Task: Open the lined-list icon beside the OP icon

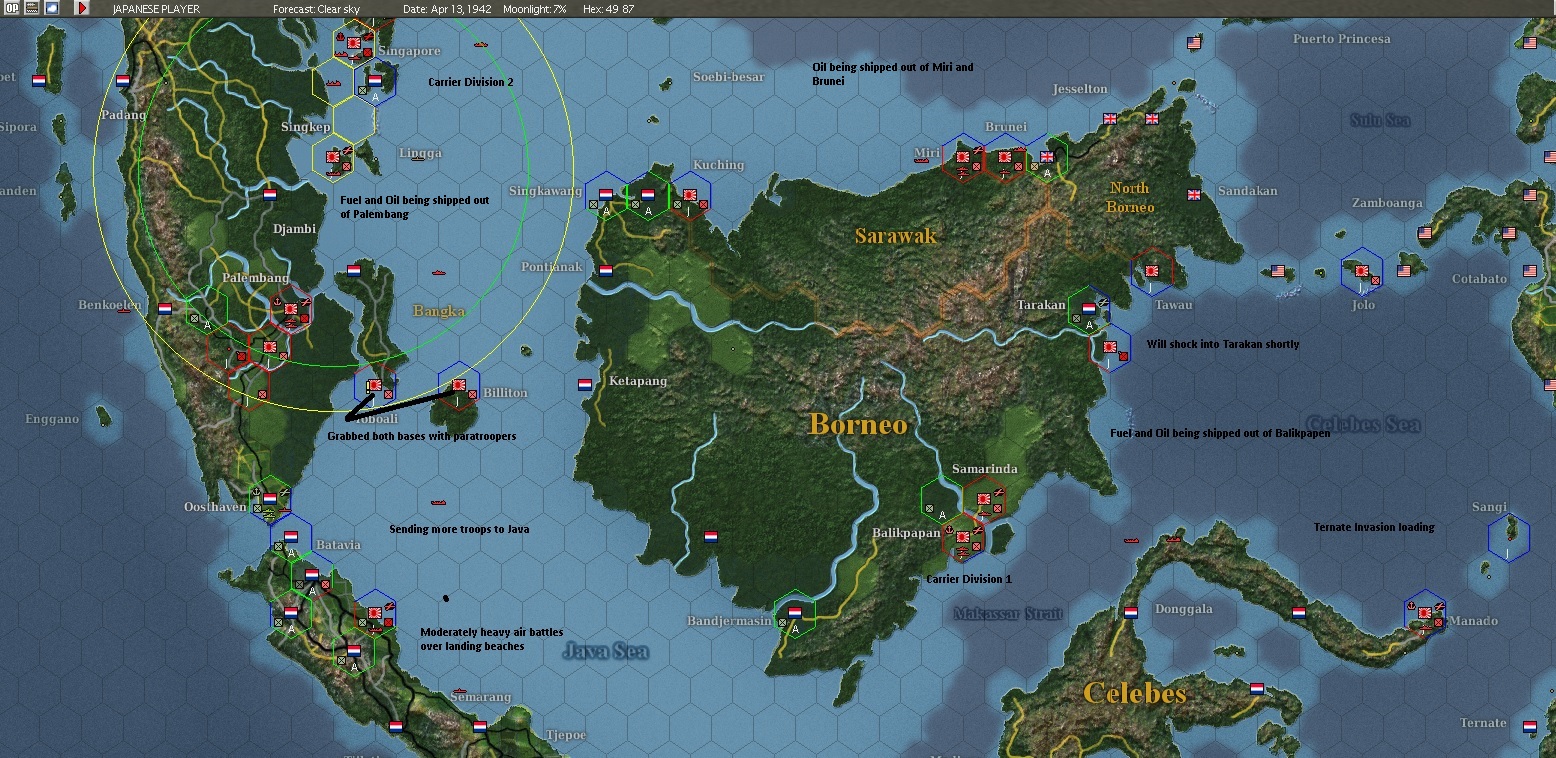Action: pyautogui.click(x=32, y=8)
